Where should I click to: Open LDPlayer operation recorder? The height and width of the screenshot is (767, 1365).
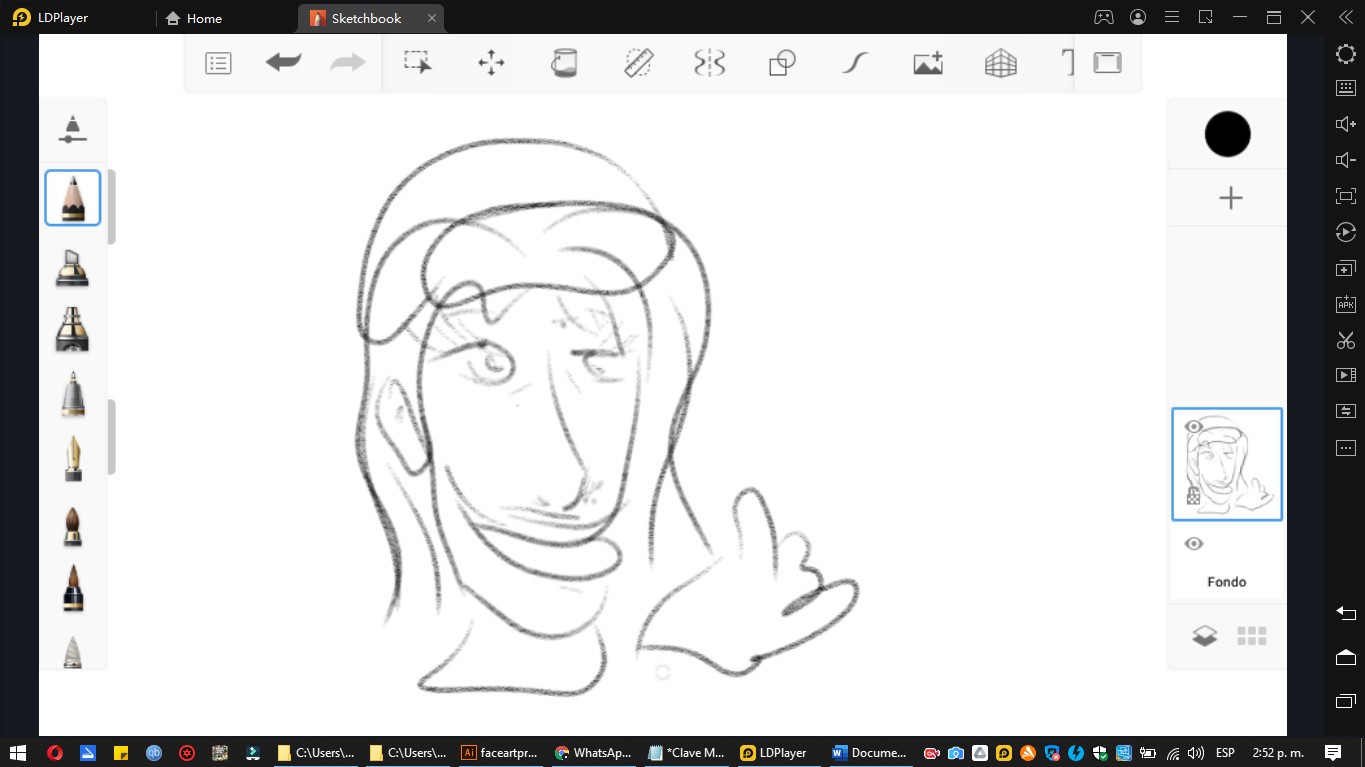click(1346, 232)
